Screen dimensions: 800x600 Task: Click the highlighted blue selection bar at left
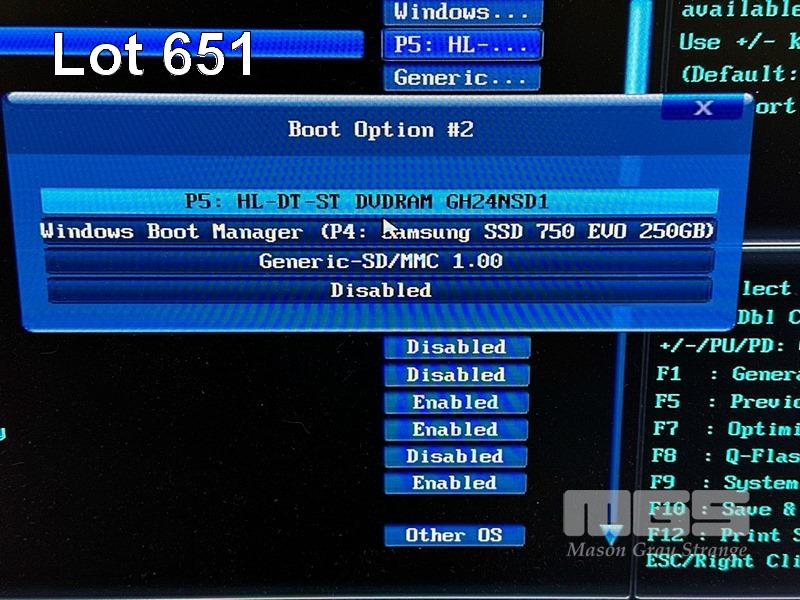click(x=180, y=43)
